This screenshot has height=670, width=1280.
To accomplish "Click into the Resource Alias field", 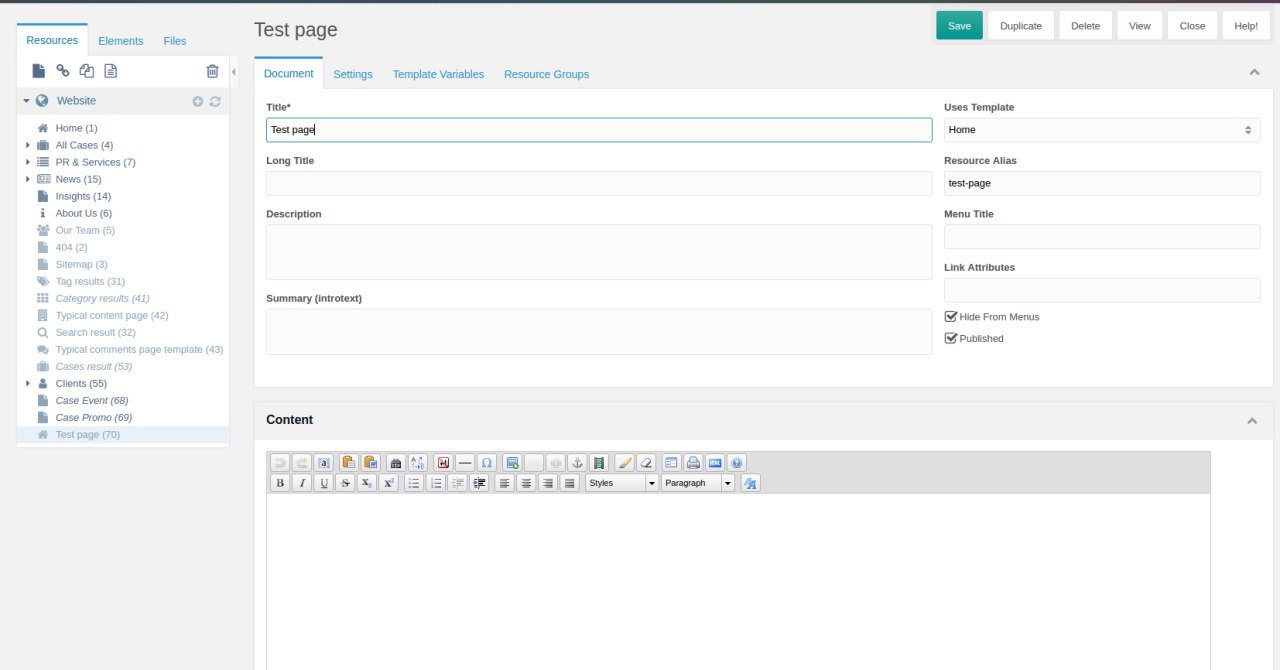I will click(1102, 183).
